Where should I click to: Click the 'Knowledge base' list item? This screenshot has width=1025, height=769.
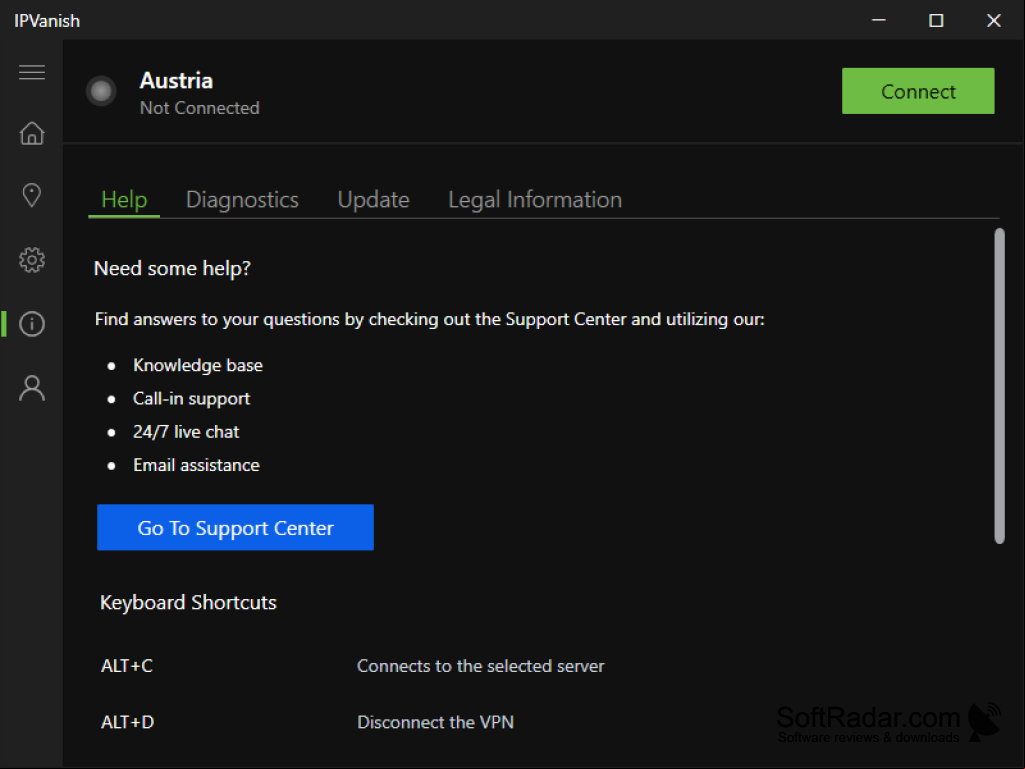(x=198, y=365)
